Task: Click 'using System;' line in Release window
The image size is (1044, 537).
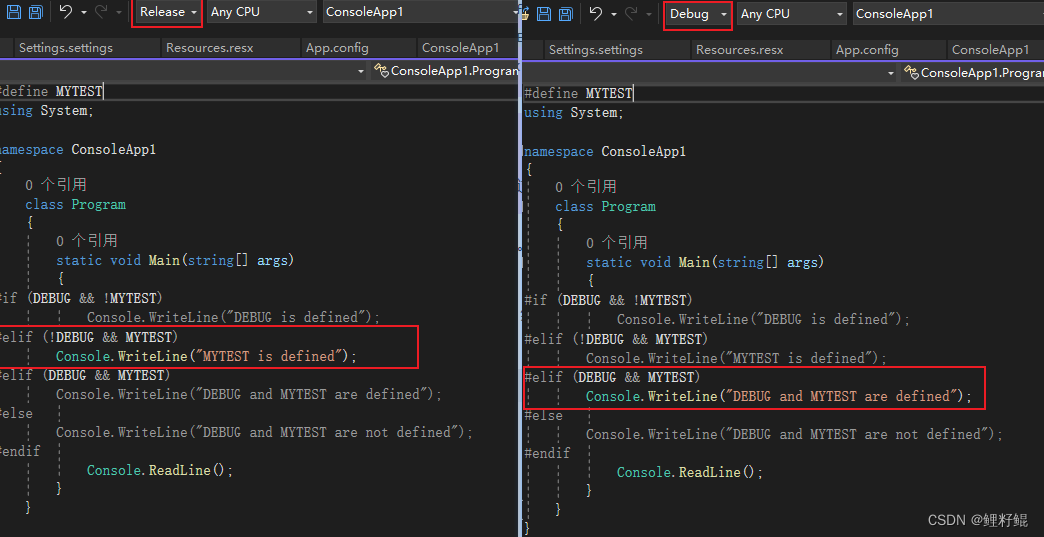Action: pyautogui.click(x=47, y=110)
